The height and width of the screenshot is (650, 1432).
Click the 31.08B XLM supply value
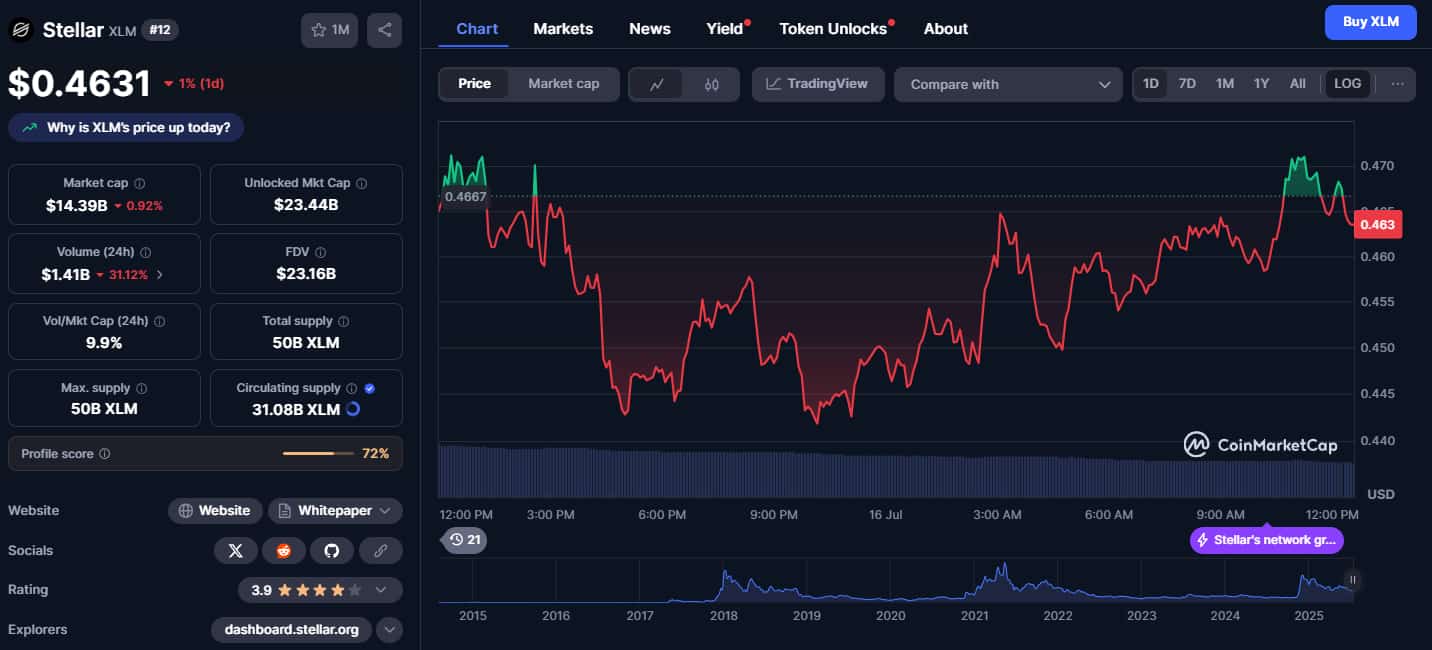(x=296, y=410)
